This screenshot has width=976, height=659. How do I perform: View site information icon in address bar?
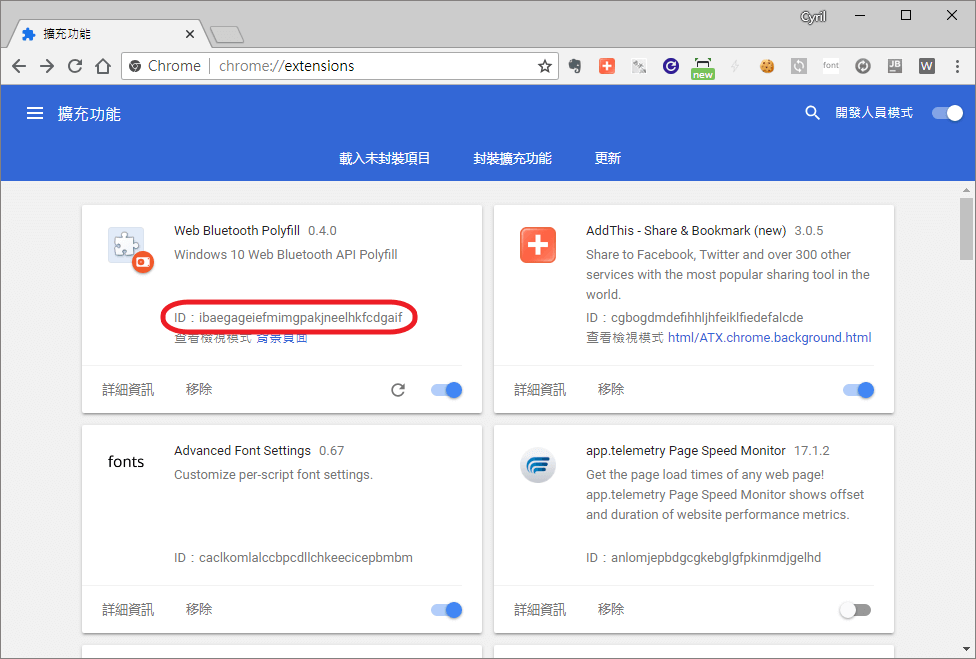pos(134,66)
